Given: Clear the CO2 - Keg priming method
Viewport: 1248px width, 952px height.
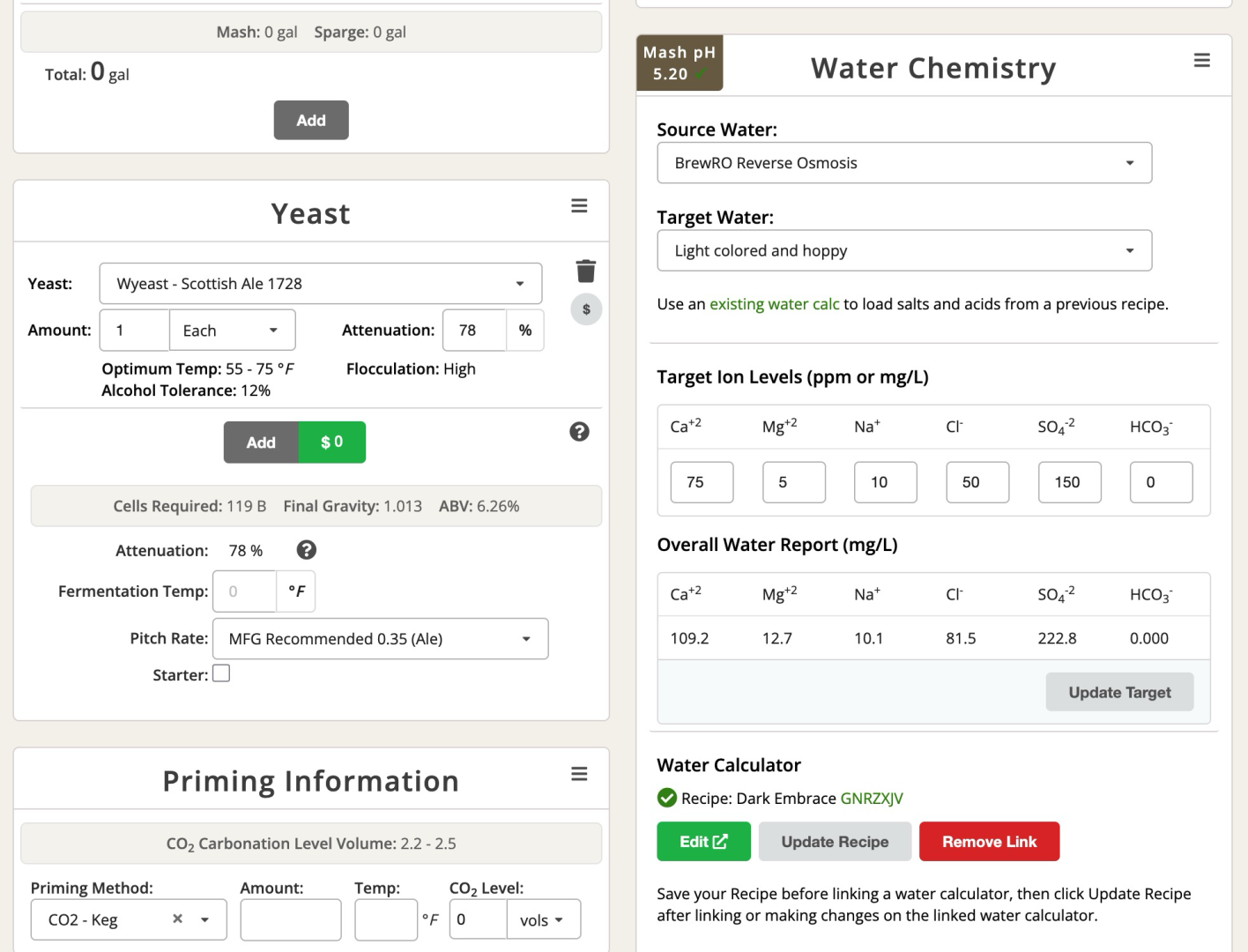Looking at the screenshot, I should [x=177, y=919].
